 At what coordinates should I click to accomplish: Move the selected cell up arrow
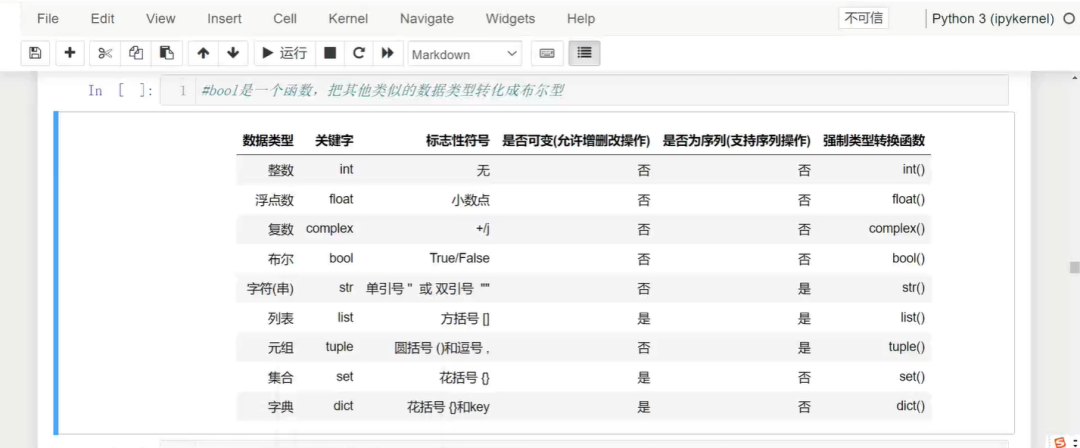pyautogui.click(x=202, y=53)
